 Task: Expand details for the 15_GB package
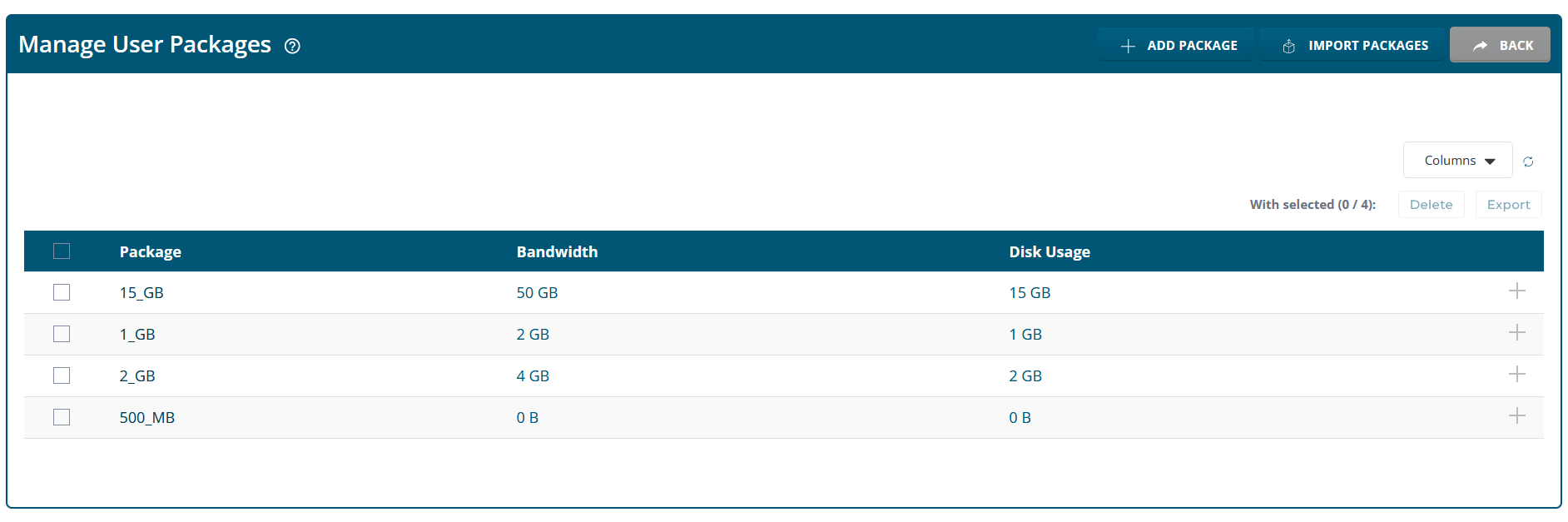(x=1517, y=291)
